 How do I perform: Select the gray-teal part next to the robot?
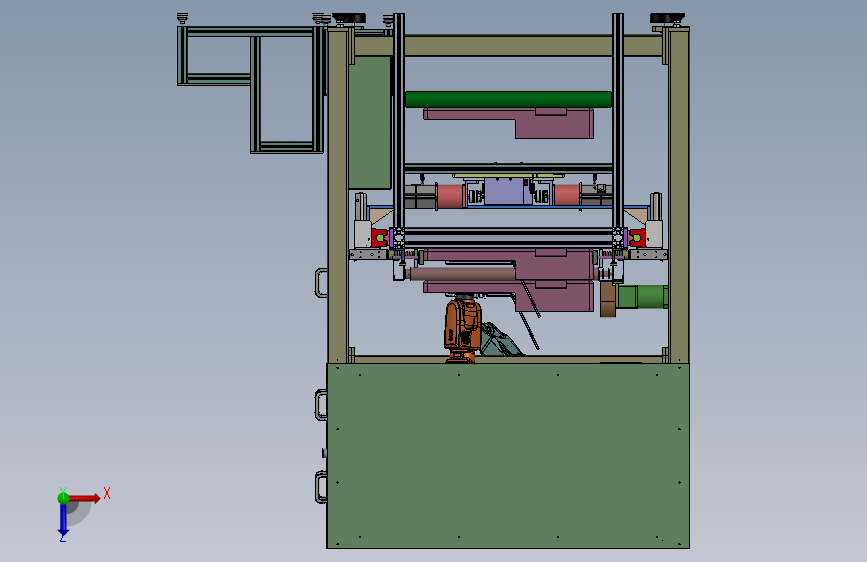click(500, 340)
